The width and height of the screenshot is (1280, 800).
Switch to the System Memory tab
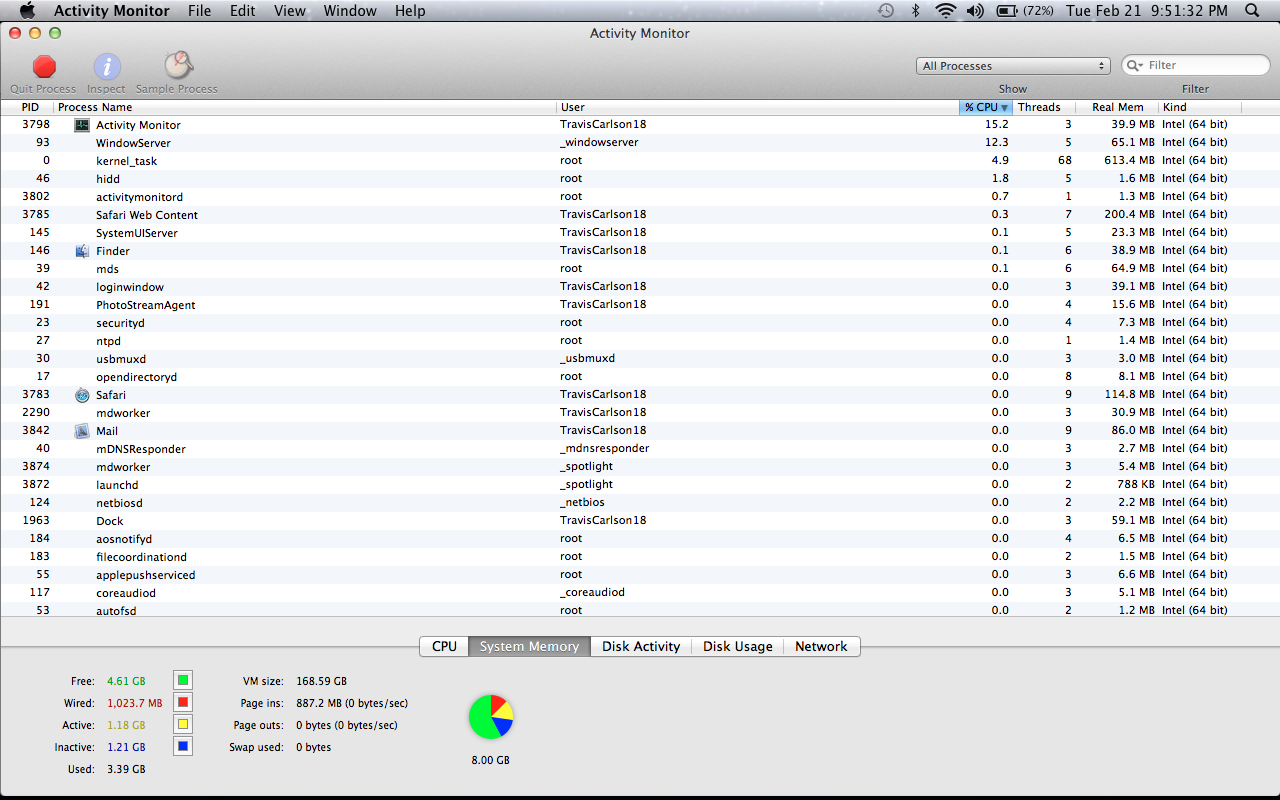tap(530, 647)
